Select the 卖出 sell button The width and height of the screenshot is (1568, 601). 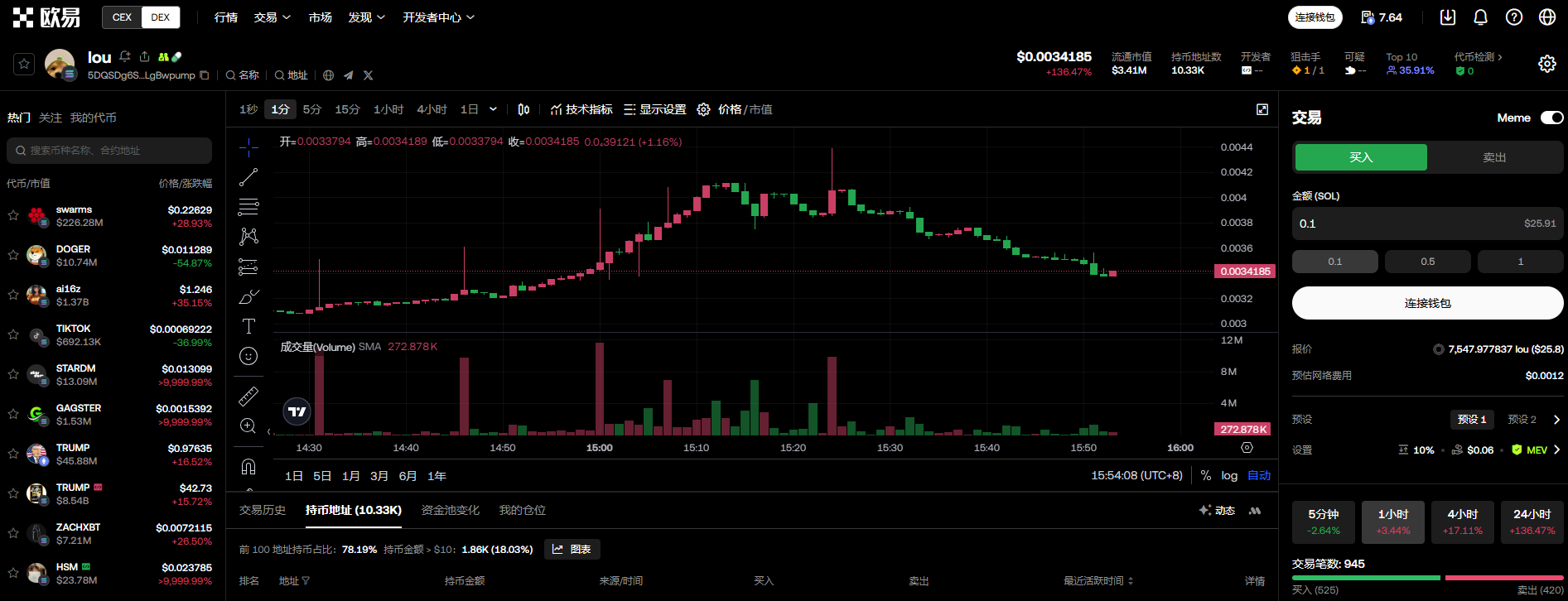[x=1494, y=157]
